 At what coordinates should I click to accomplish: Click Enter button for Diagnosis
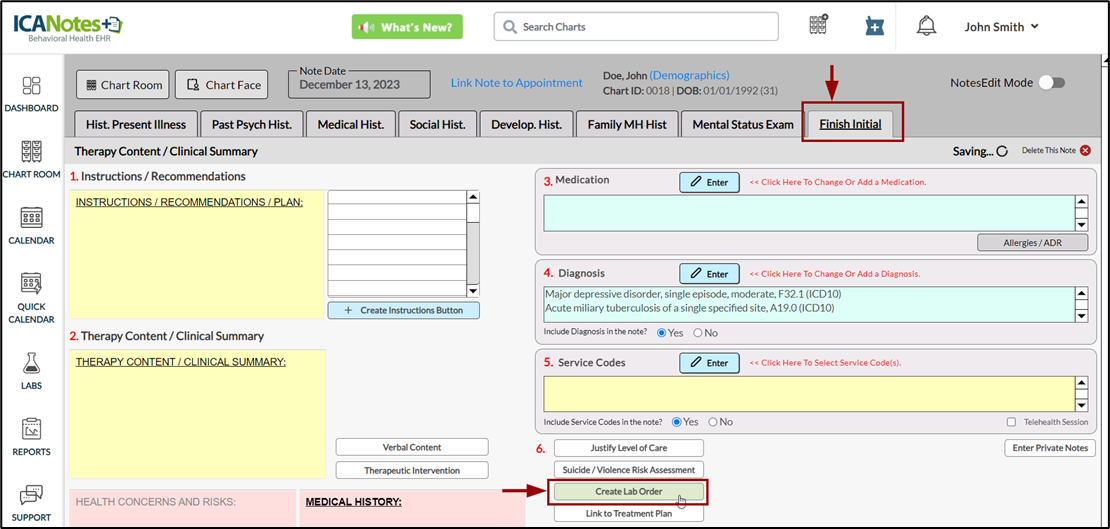[x=709, y=273]
